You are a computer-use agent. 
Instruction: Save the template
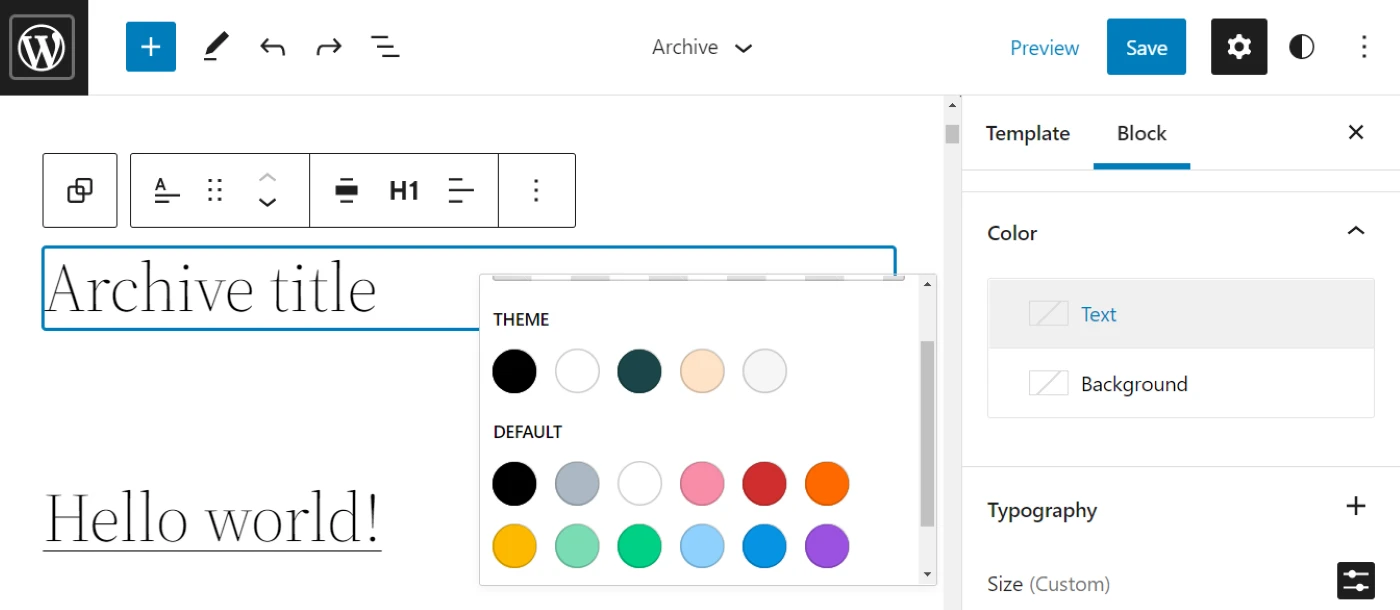(x=1146, y=47)
